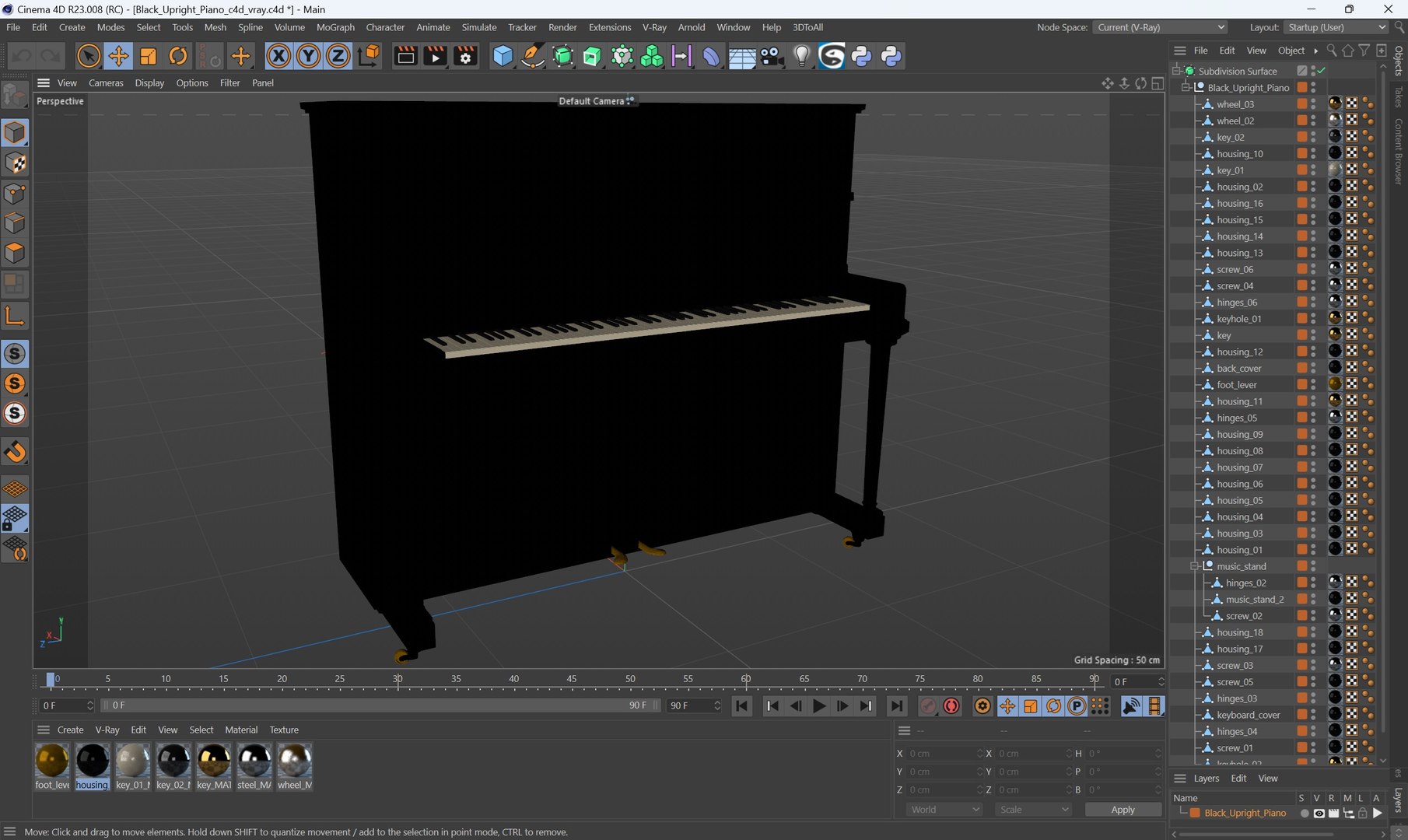
Task: Render the active view clapperboard icon
Action: coord(405,56)
